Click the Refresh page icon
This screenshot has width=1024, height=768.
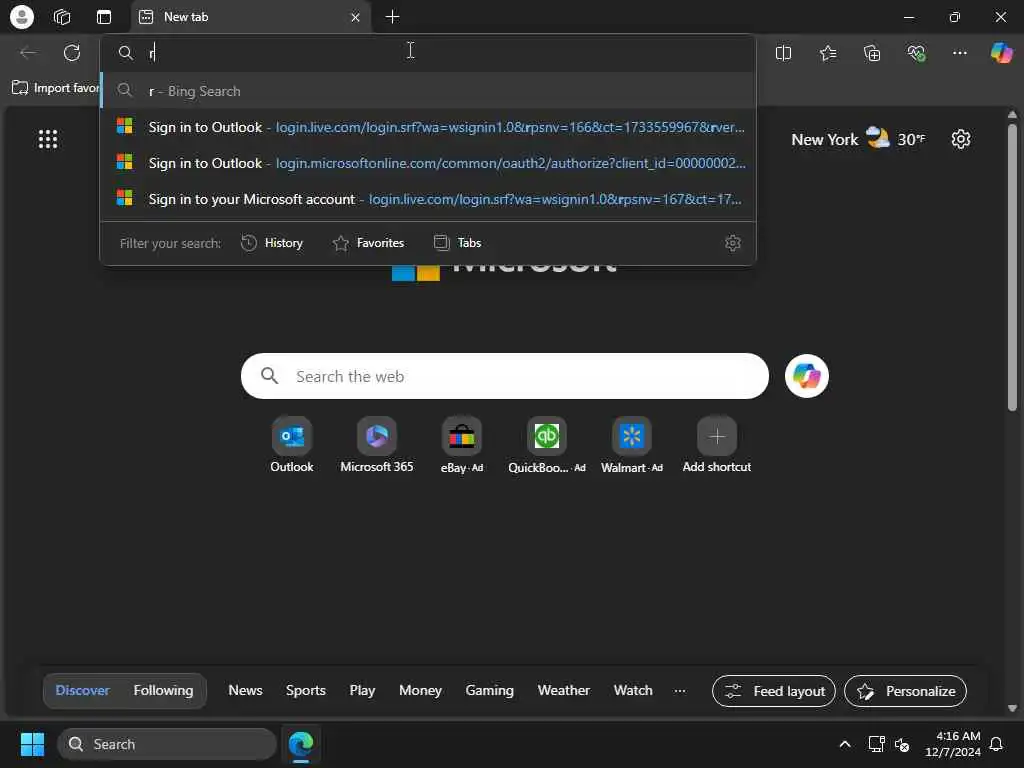tap(72, 53)
